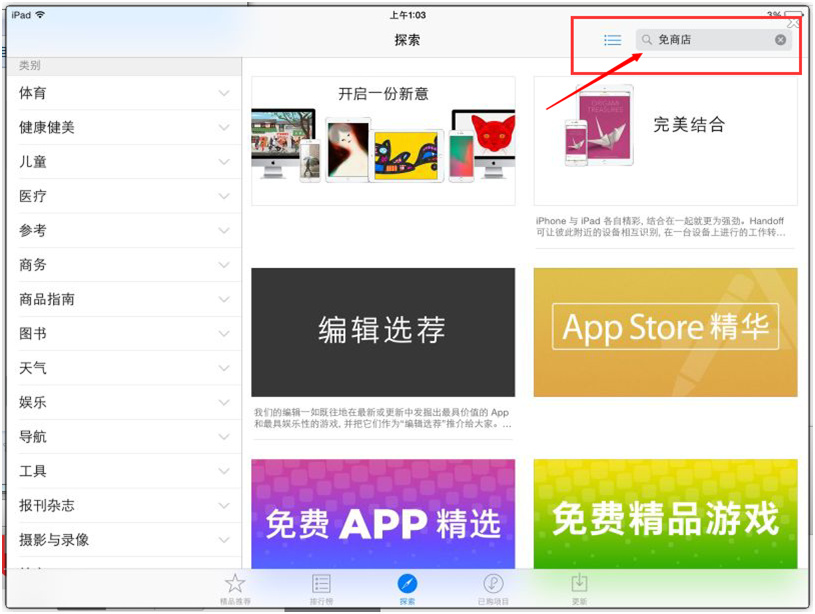The height and width of the screenshot is (614, 815).
Task: Expand the 工具 category chevron
Action: [224, 471]
